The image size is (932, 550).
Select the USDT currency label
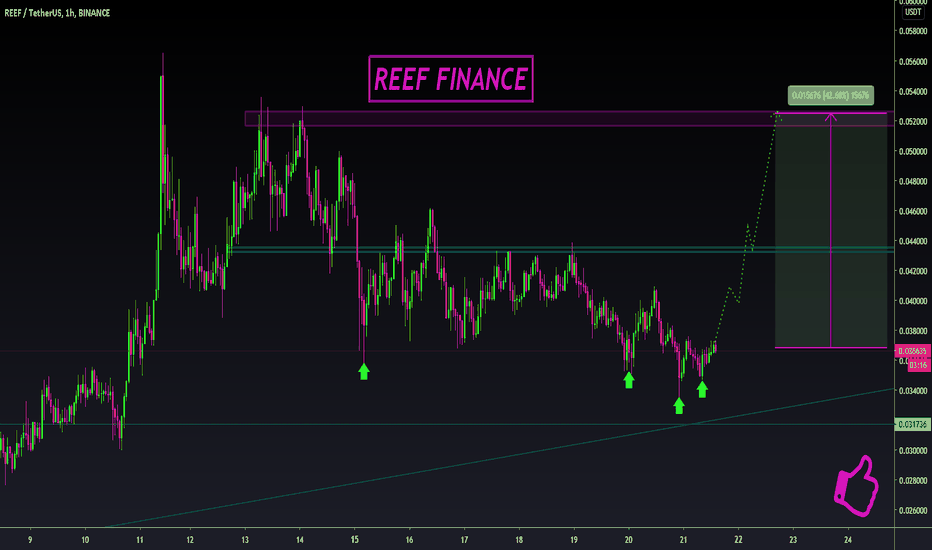[913, 12]
